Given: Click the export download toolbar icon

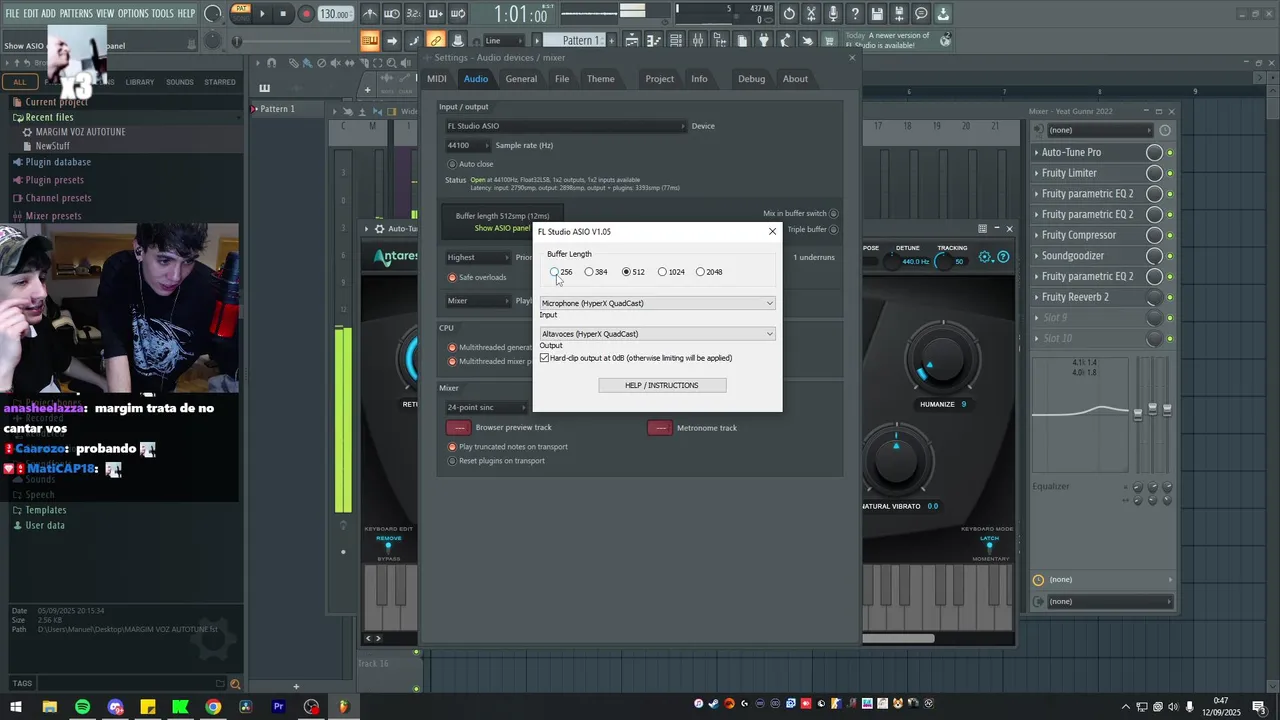Looking at the screenshot, I should [943, 14].
